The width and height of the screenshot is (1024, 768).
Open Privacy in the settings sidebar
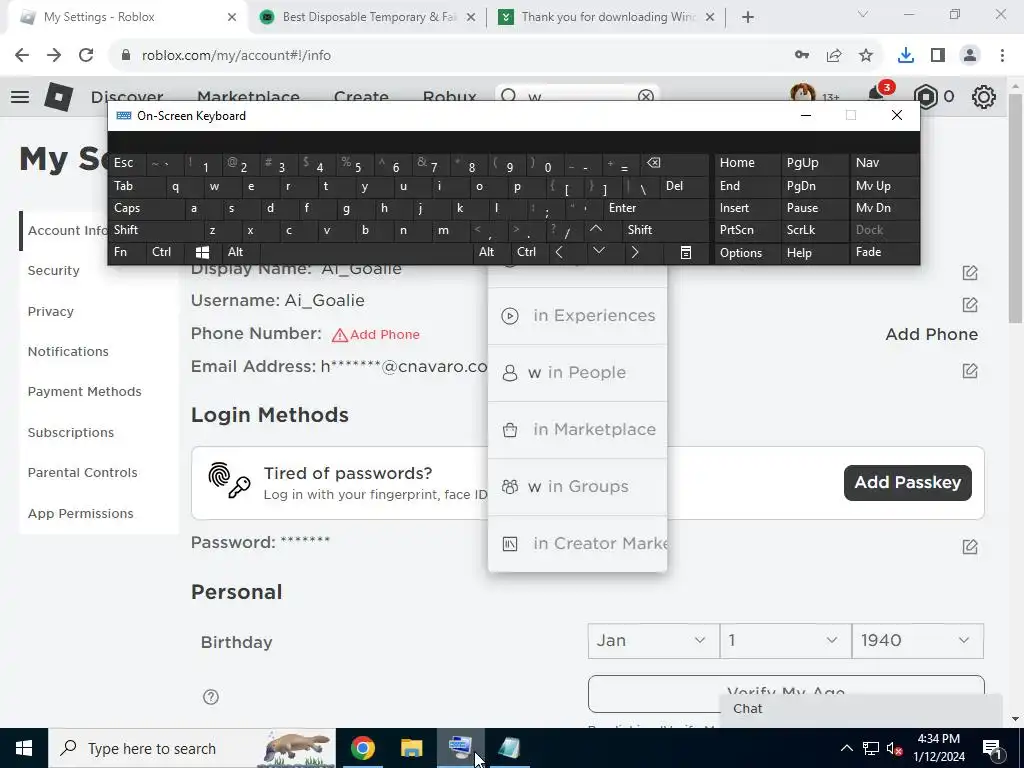(x=50, y=312)
